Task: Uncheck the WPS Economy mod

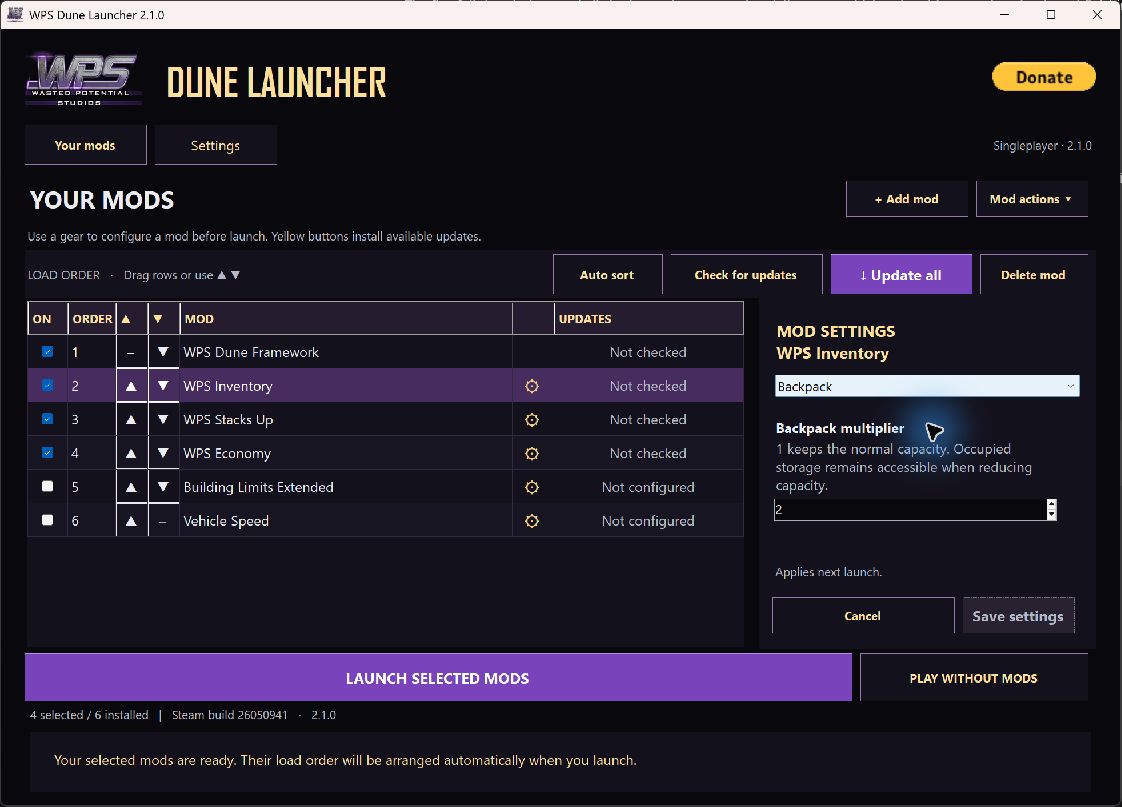Action: (47, 453)
